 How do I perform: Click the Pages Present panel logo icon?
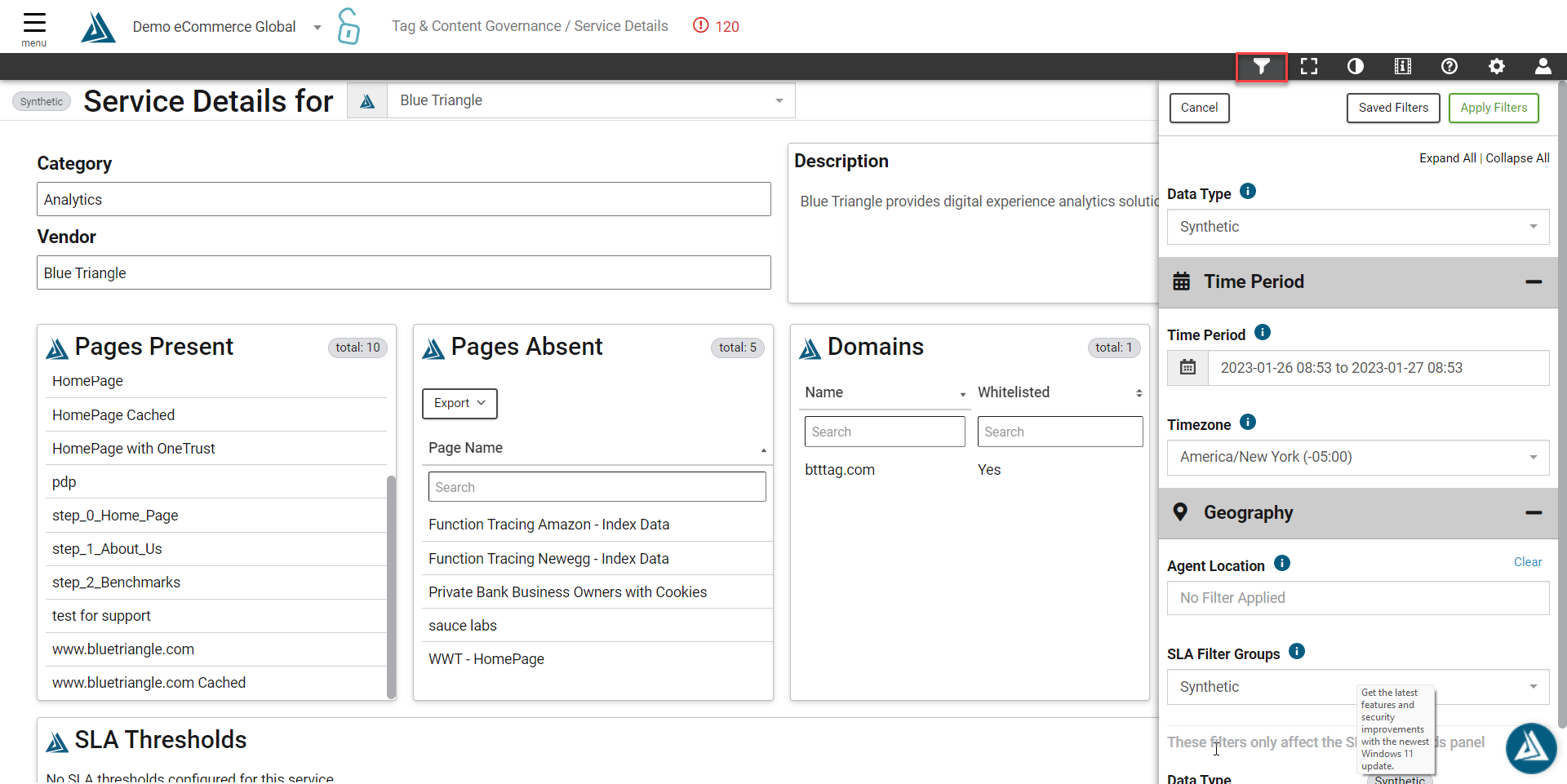(57, 348)
